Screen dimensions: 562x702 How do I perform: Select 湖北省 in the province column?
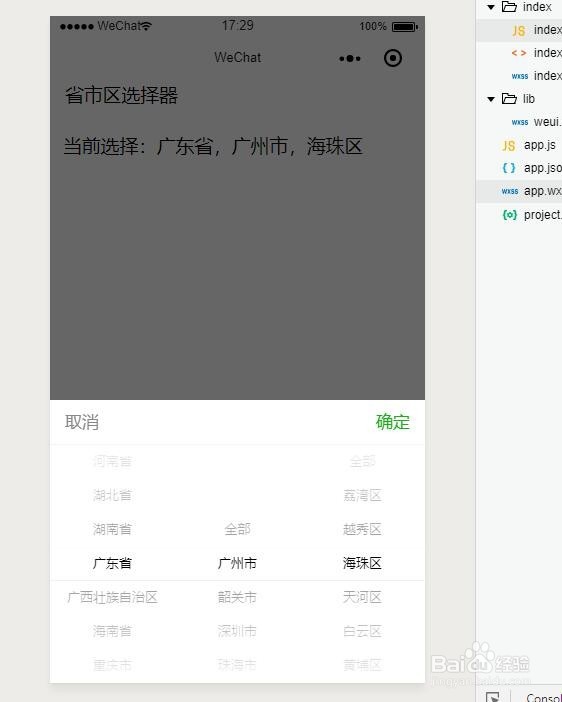(112, 495)
